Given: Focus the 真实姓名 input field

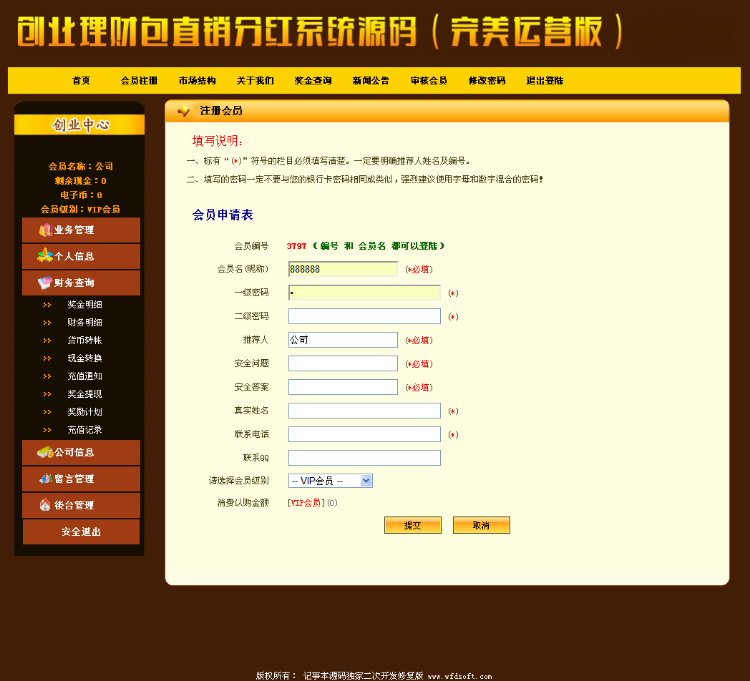Looking at the screenshot, I should [x=364, y=411].
